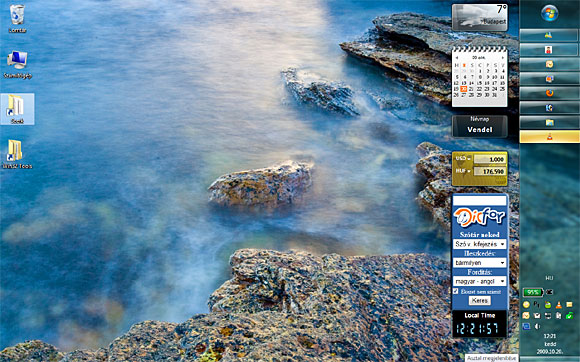Click the HUF amount field showing 176,590

coord(490,172)
